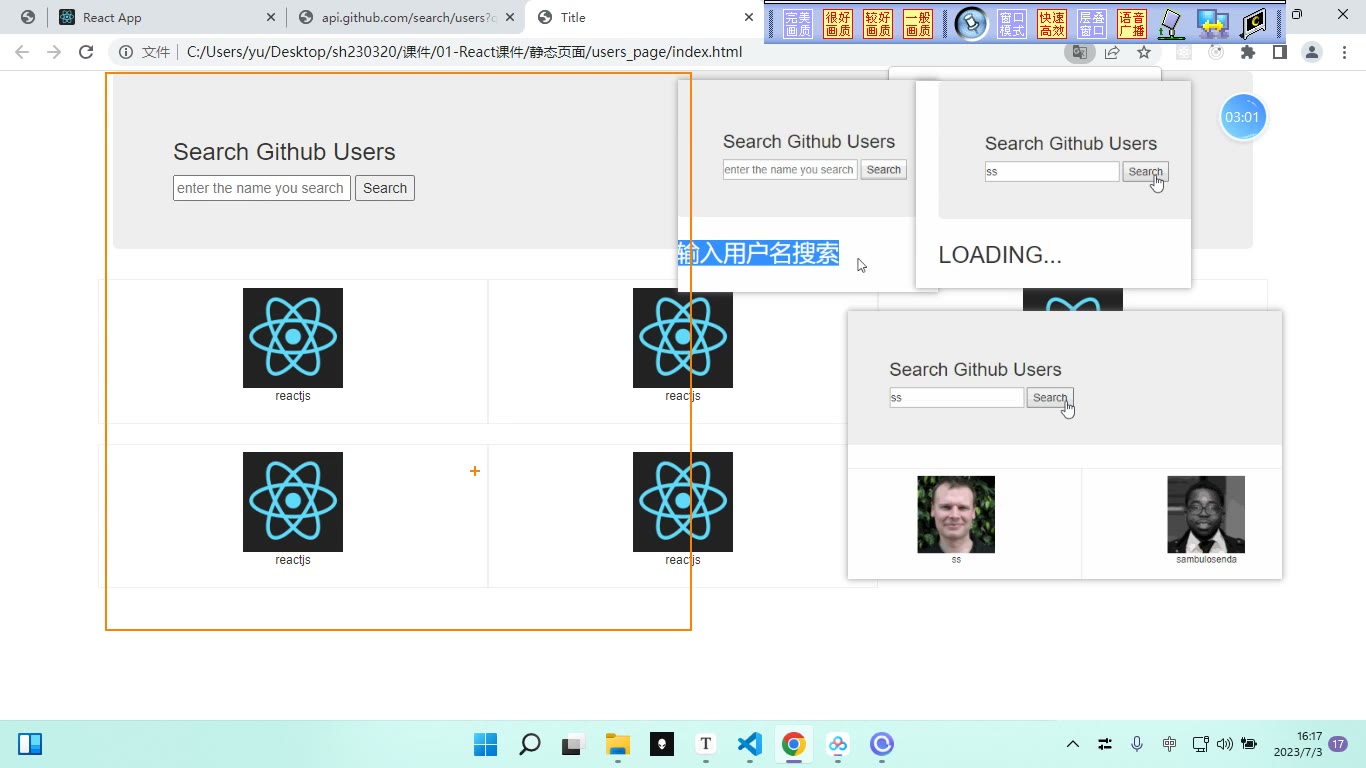Open the Chrome three-dot menu

[1343, 52]
